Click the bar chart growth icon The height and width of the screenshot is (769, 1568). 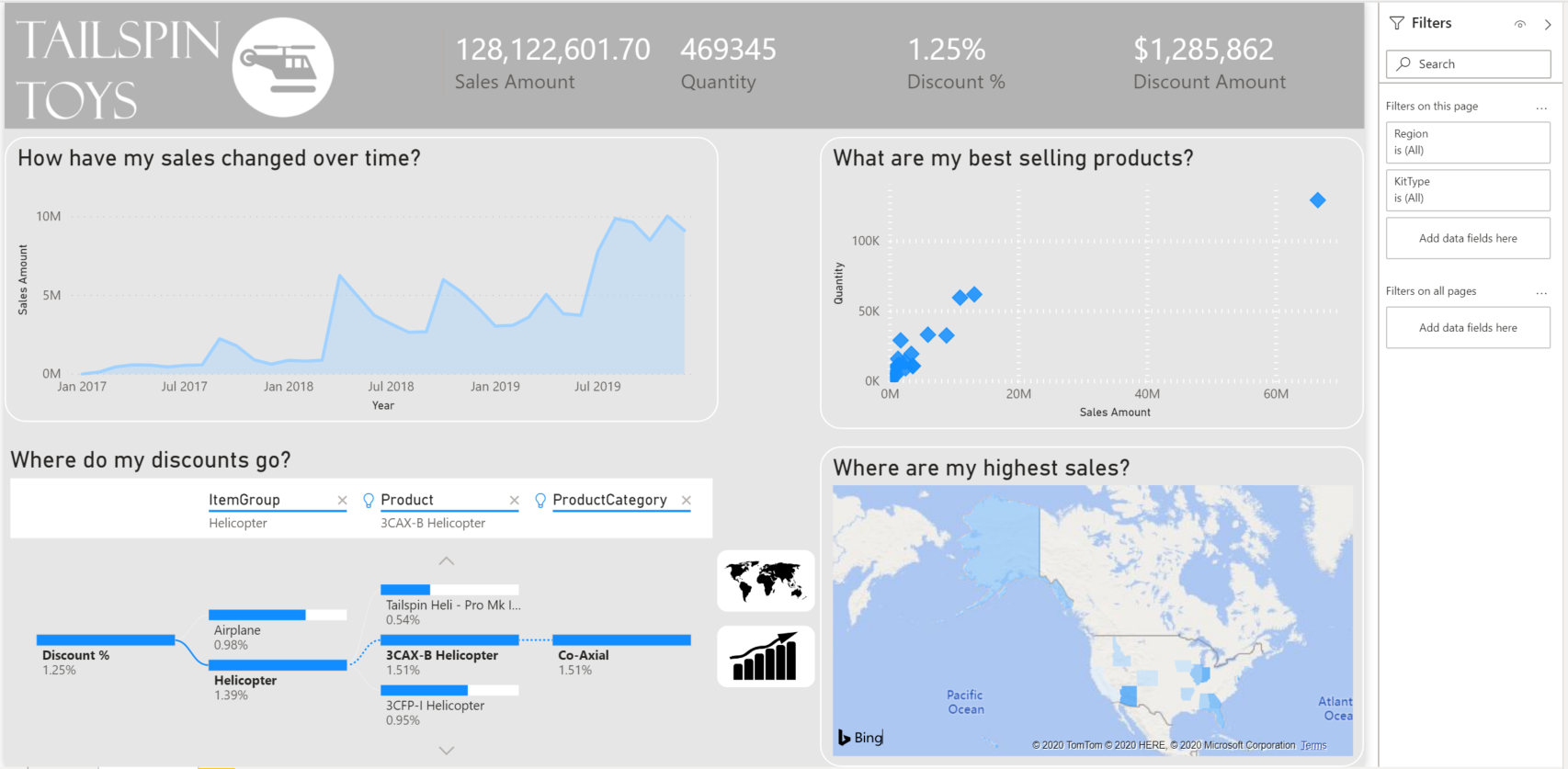[x=766, y=656]
